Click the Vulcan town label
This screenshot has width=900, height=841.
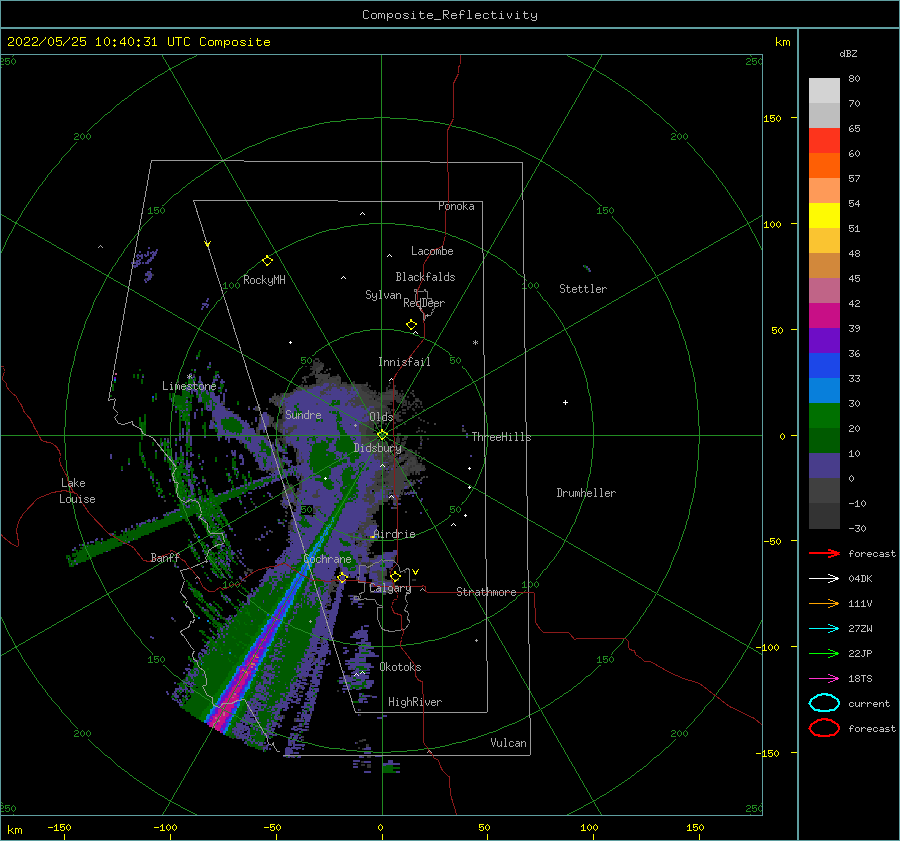pos(509,743)
